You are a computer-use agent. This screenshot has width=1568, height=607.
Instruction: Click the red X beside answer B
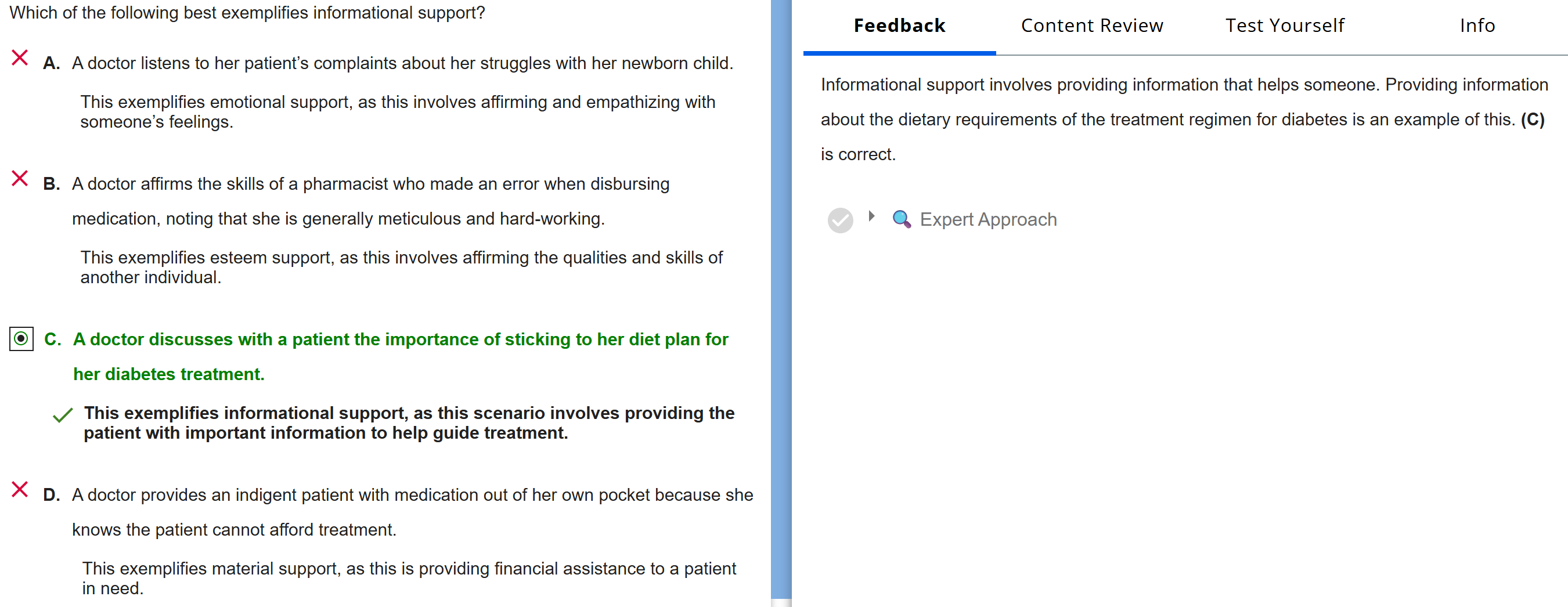(20, 179)
